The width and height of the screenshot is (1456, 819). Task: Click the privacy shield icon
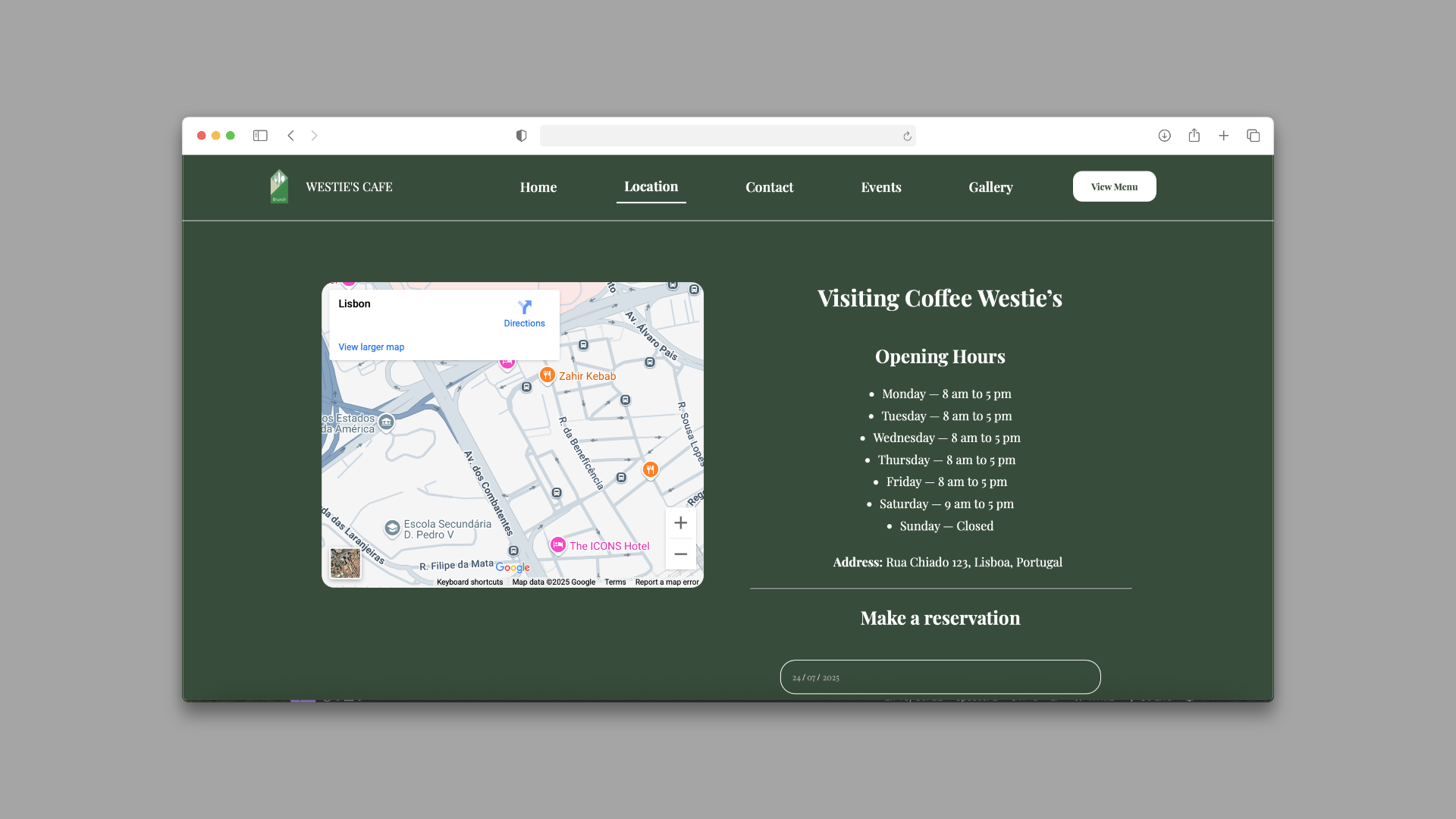point(521,136)
